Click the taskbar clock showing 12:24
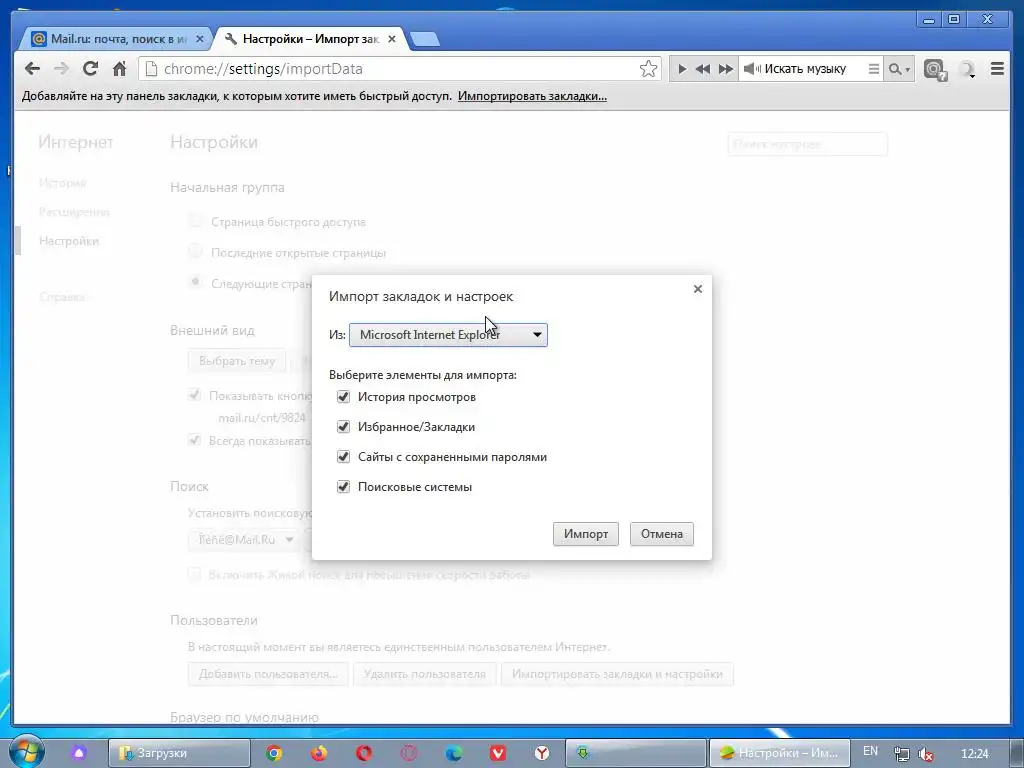 [975, 754]
